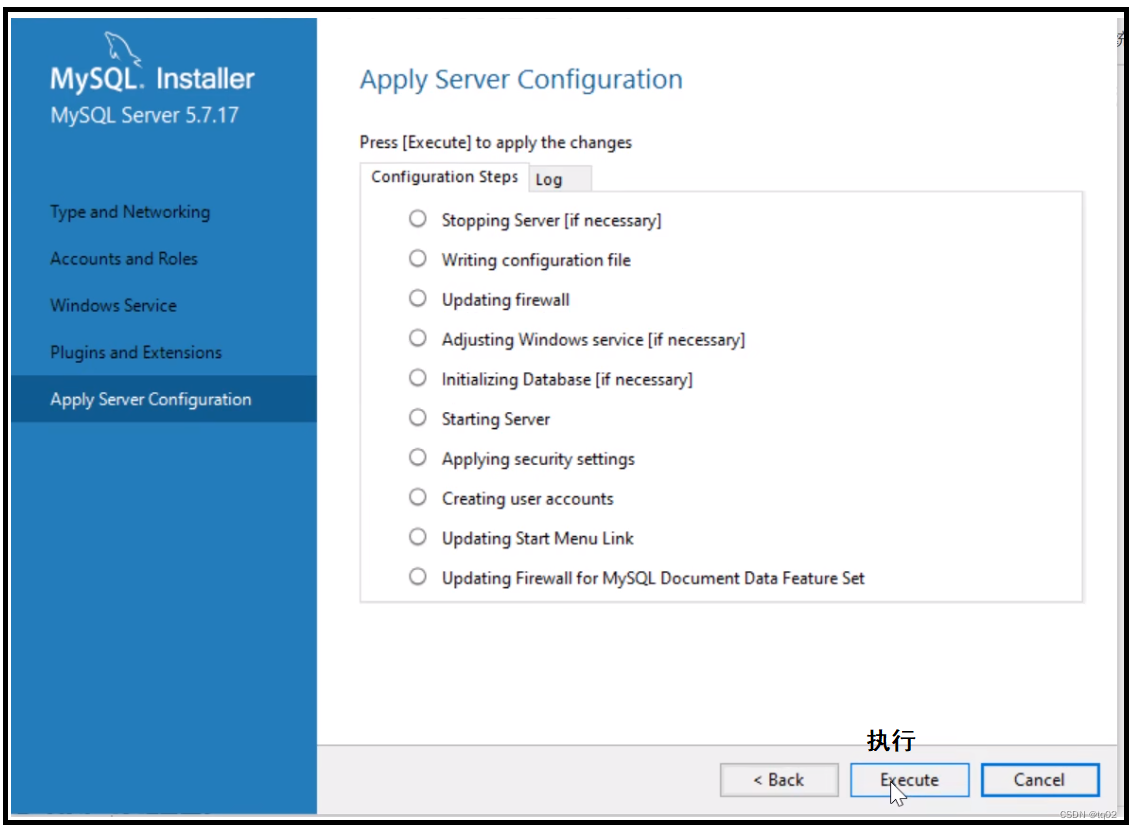This screenshot has height=829, width=1132.
Task: Click the 'MySQL. Installer' title text
Action: point(152,78)
